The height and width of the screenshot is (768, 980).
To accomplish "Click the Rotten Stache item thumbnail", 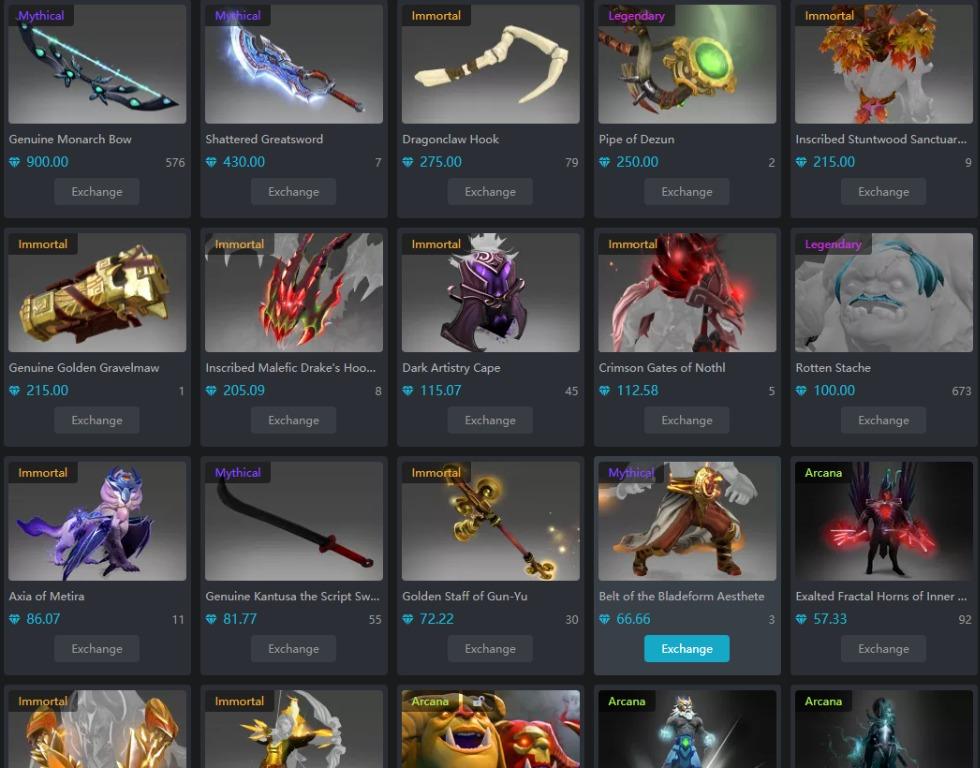I will point(884,292).
